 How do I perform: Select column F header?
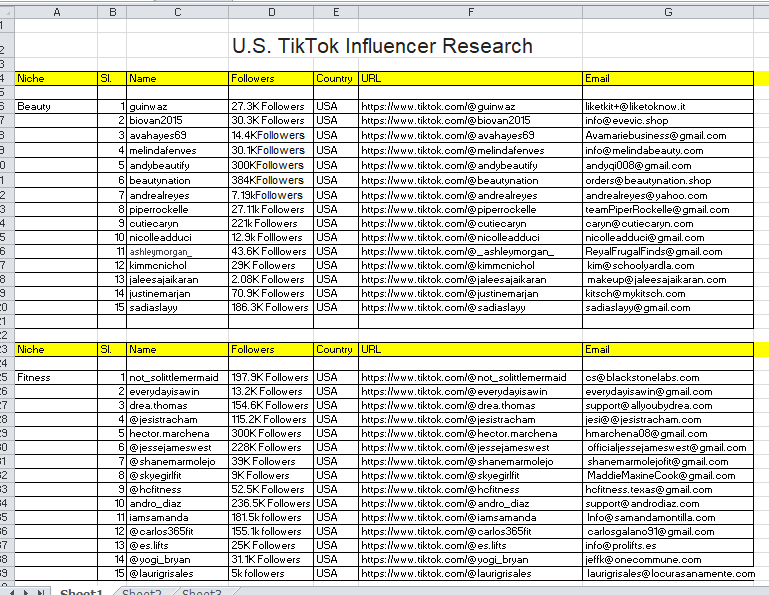(x=470, y=12)
